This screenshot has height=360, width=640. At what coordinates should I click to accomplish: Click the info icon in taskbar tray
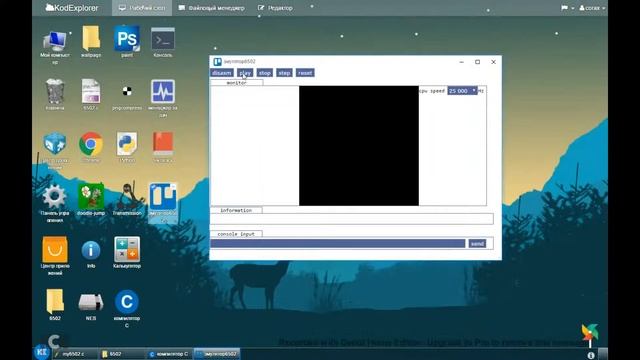pos(591,356)
